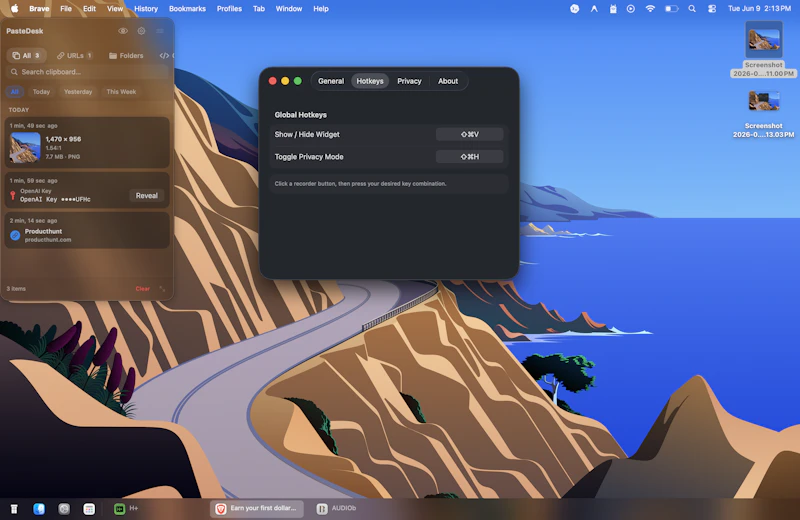Screen dimensions: 800x520
Task: Click the expand arrows icon in PasteDesk footer
Action: coord(162,289)
